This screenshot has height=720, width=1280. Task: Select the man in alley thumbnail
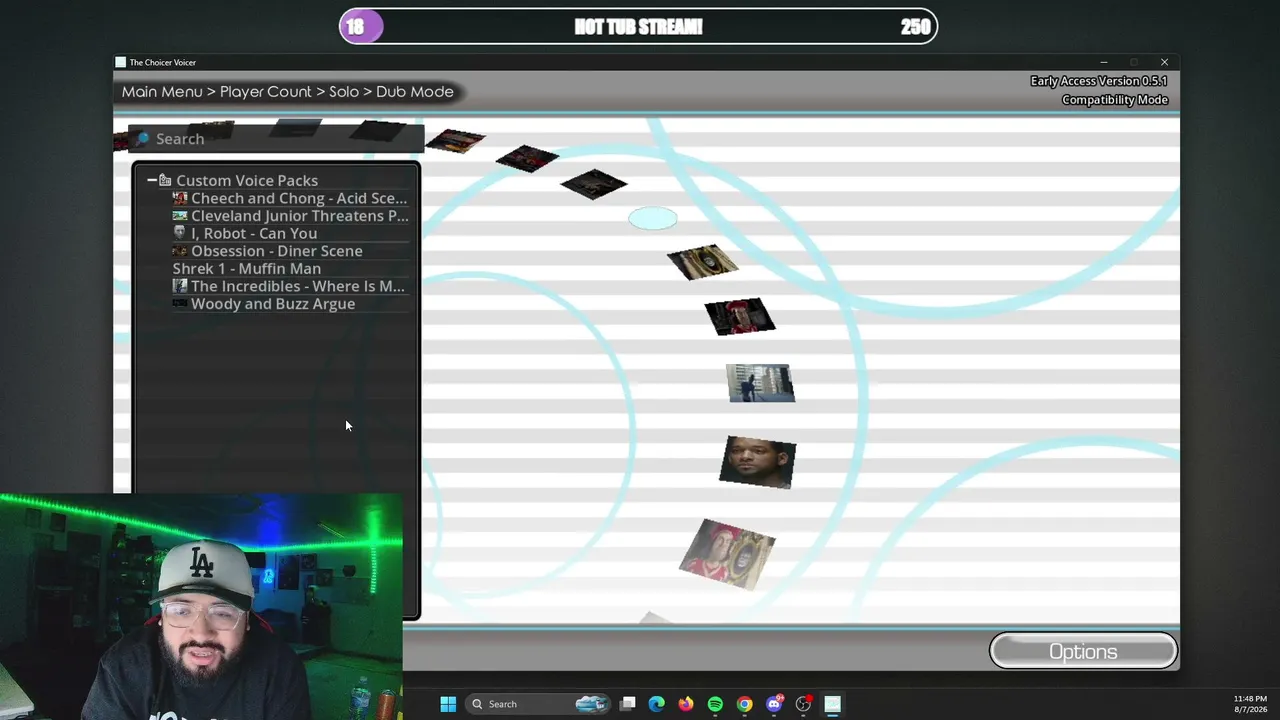761,383
